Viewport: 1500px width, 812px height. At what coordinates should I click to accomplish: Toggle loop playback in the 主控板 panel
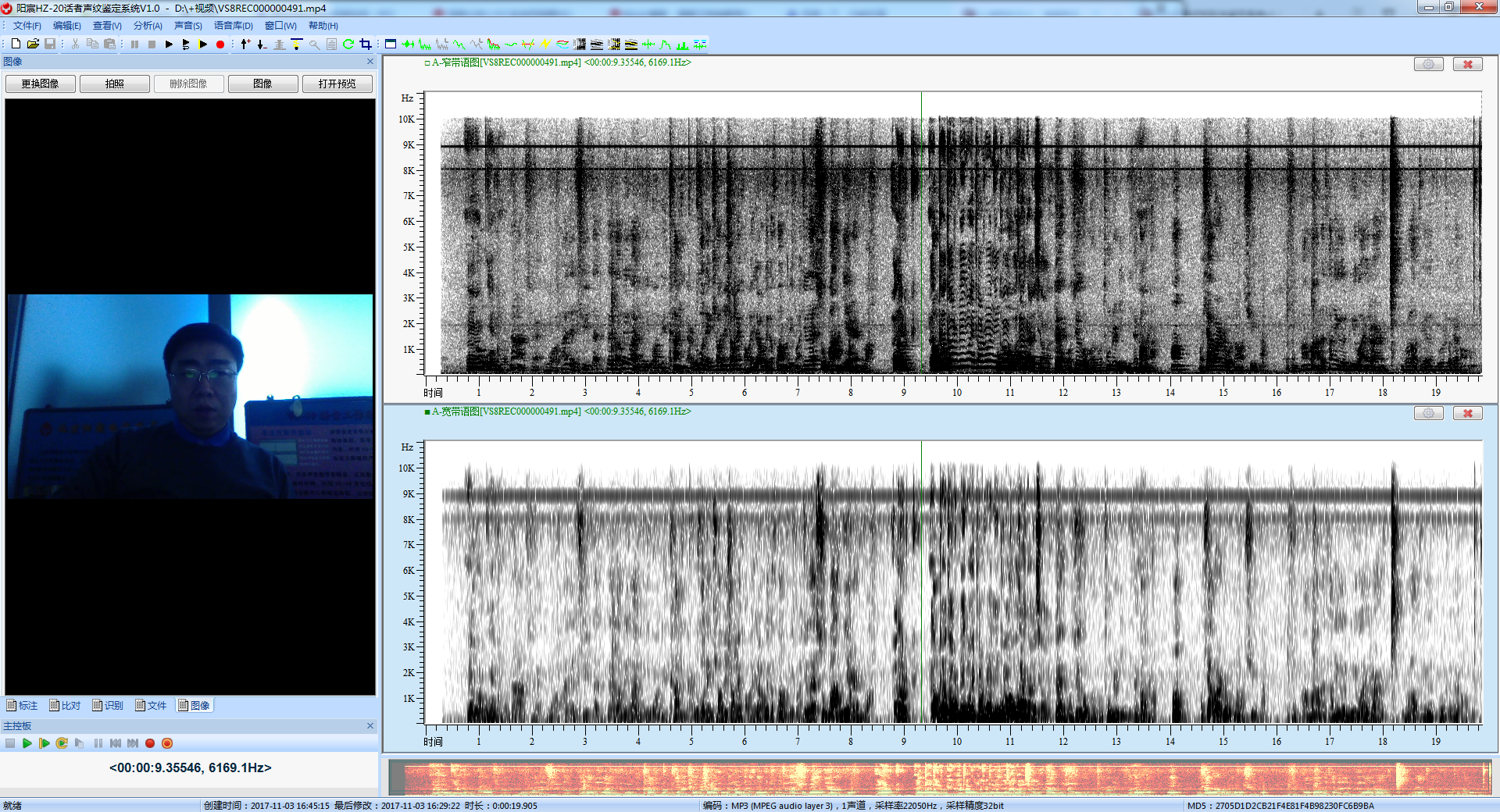click(x=62, y=743)
